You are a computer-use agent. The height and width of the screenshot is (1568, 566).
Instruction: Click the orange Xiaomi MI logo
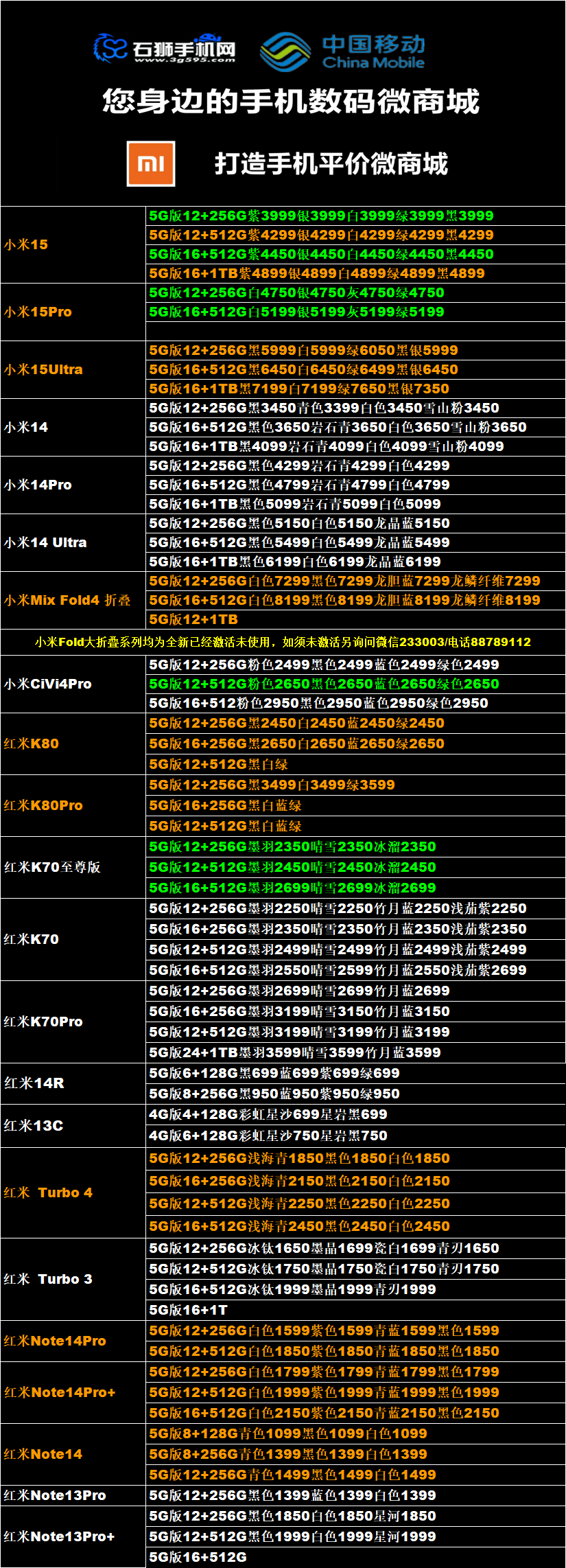pos(151,163)
